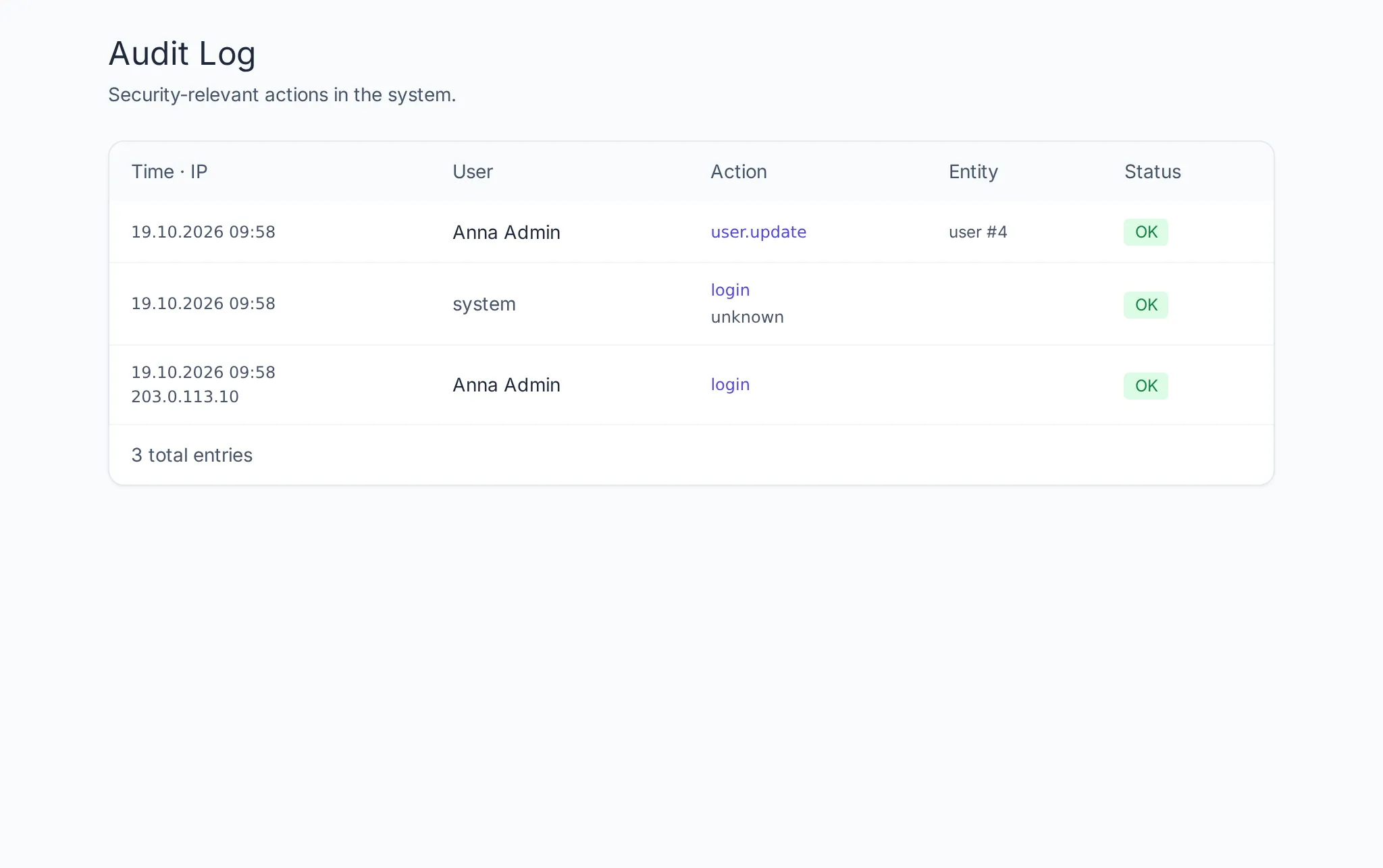The height and width of the screenshot is (868, 1383).
Task: Click timestamp above 203.0.113.10
Action: (x=203, y=373)
